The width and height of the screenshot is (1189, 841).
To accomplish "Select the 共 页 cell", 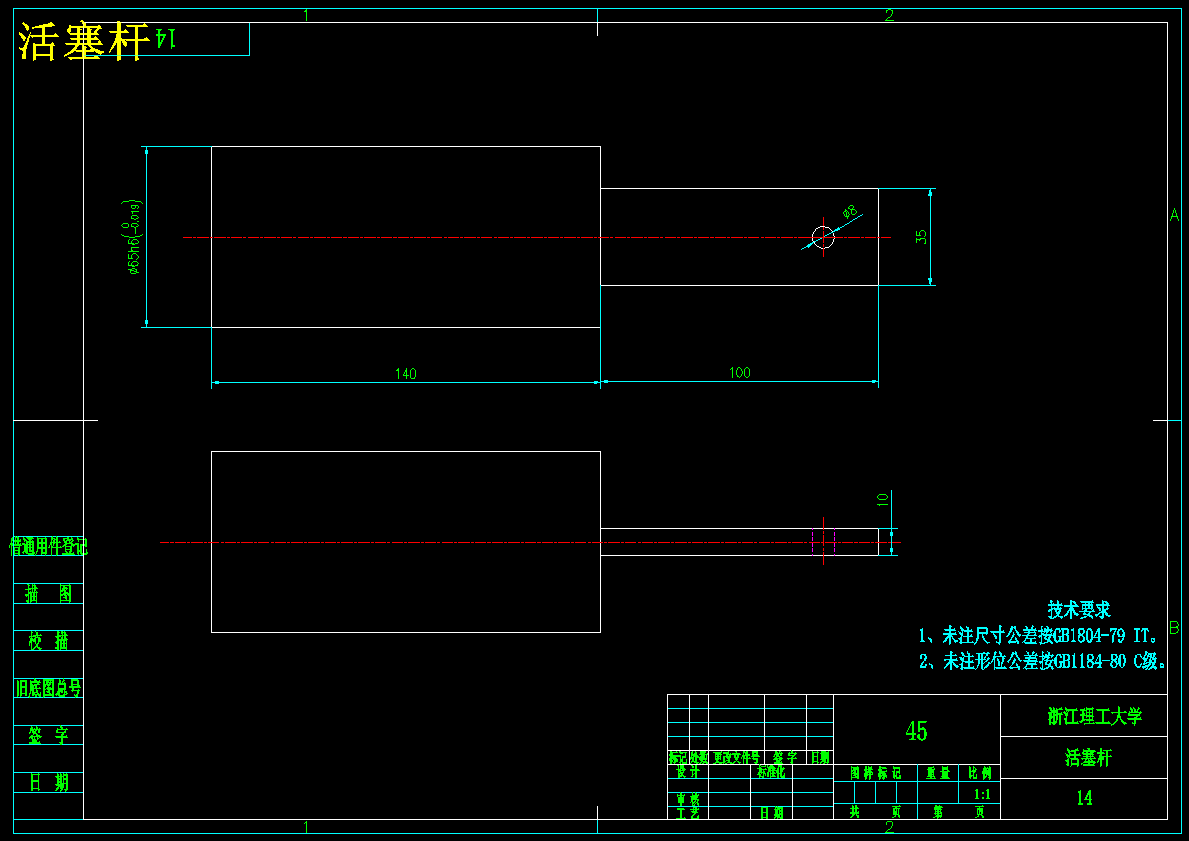I will pyautogui.click(x=875, y=811).
